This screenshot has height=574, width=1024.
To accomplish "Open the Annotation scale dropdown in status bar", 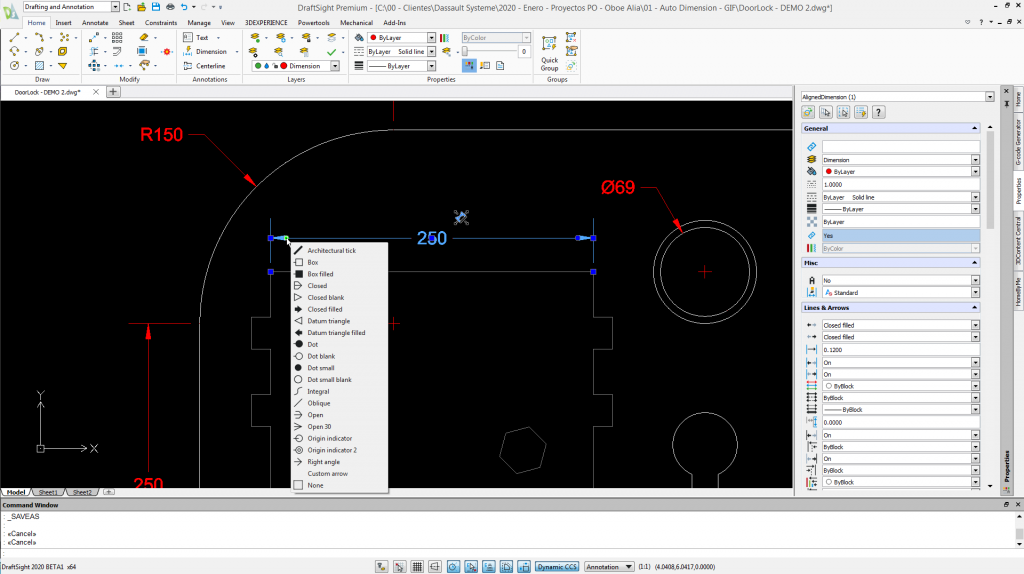I will coord(609,566).
